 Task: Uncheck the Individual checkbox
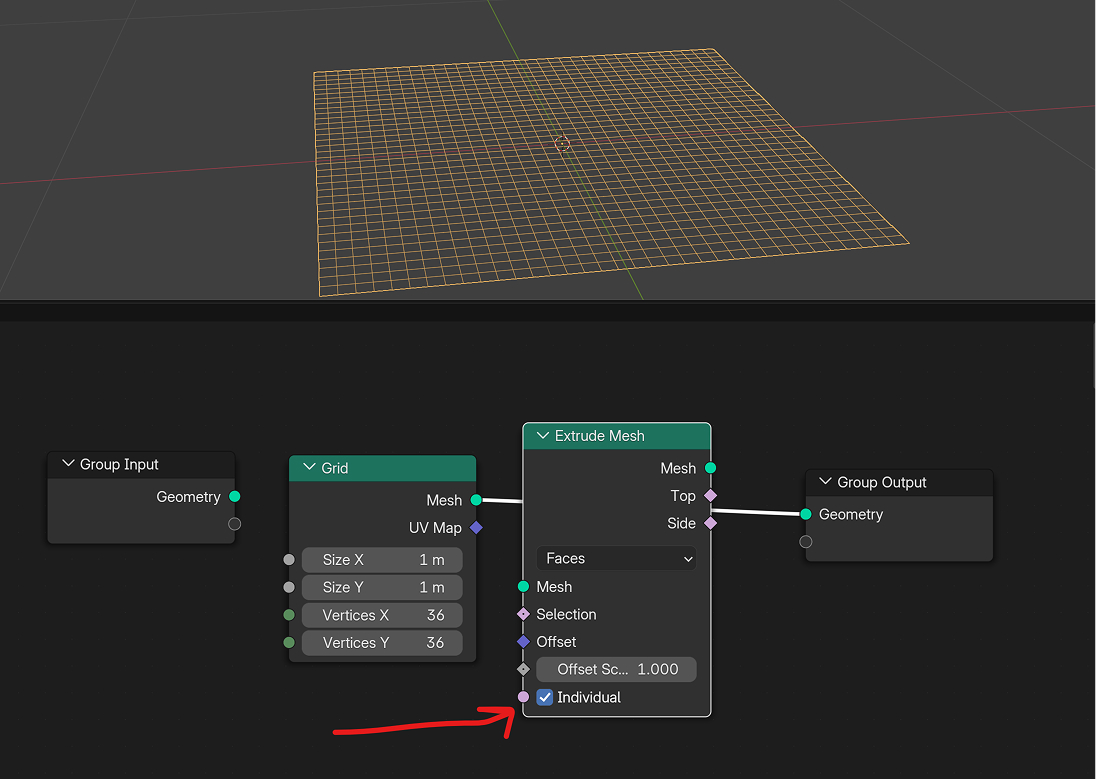click(x=545, y=697)
